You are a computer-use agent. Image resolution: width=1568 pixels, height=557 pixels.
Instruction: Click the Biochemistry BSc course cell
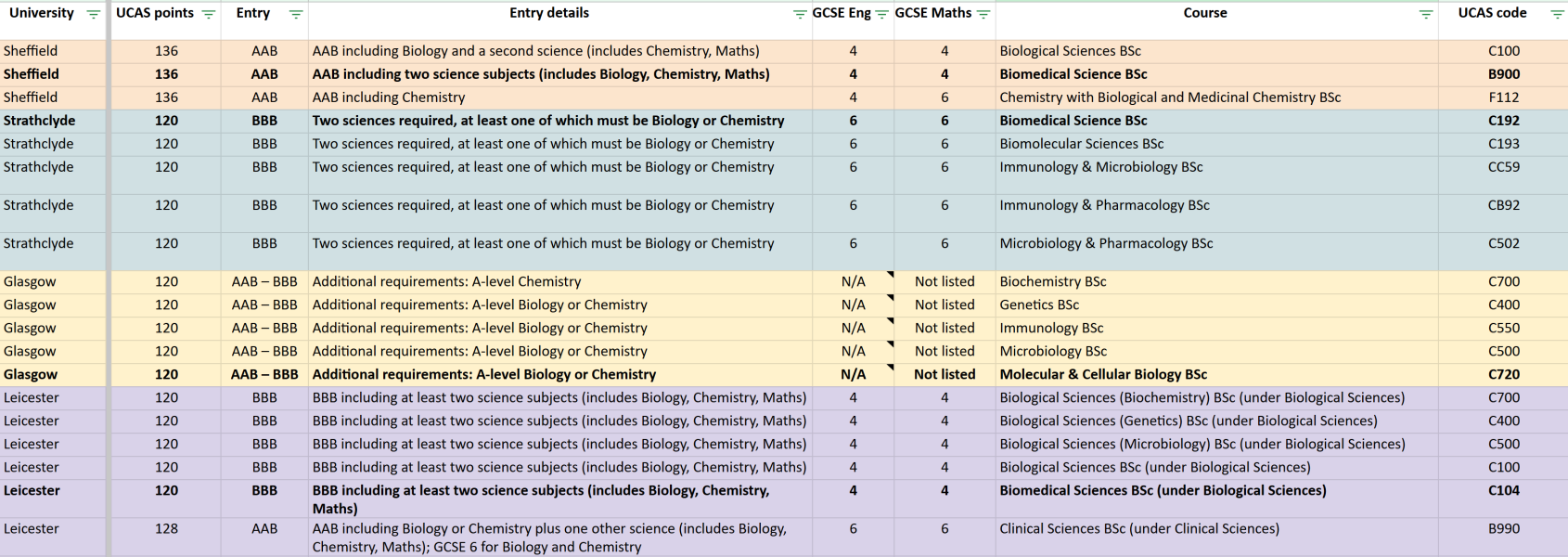coord(1216,281)
